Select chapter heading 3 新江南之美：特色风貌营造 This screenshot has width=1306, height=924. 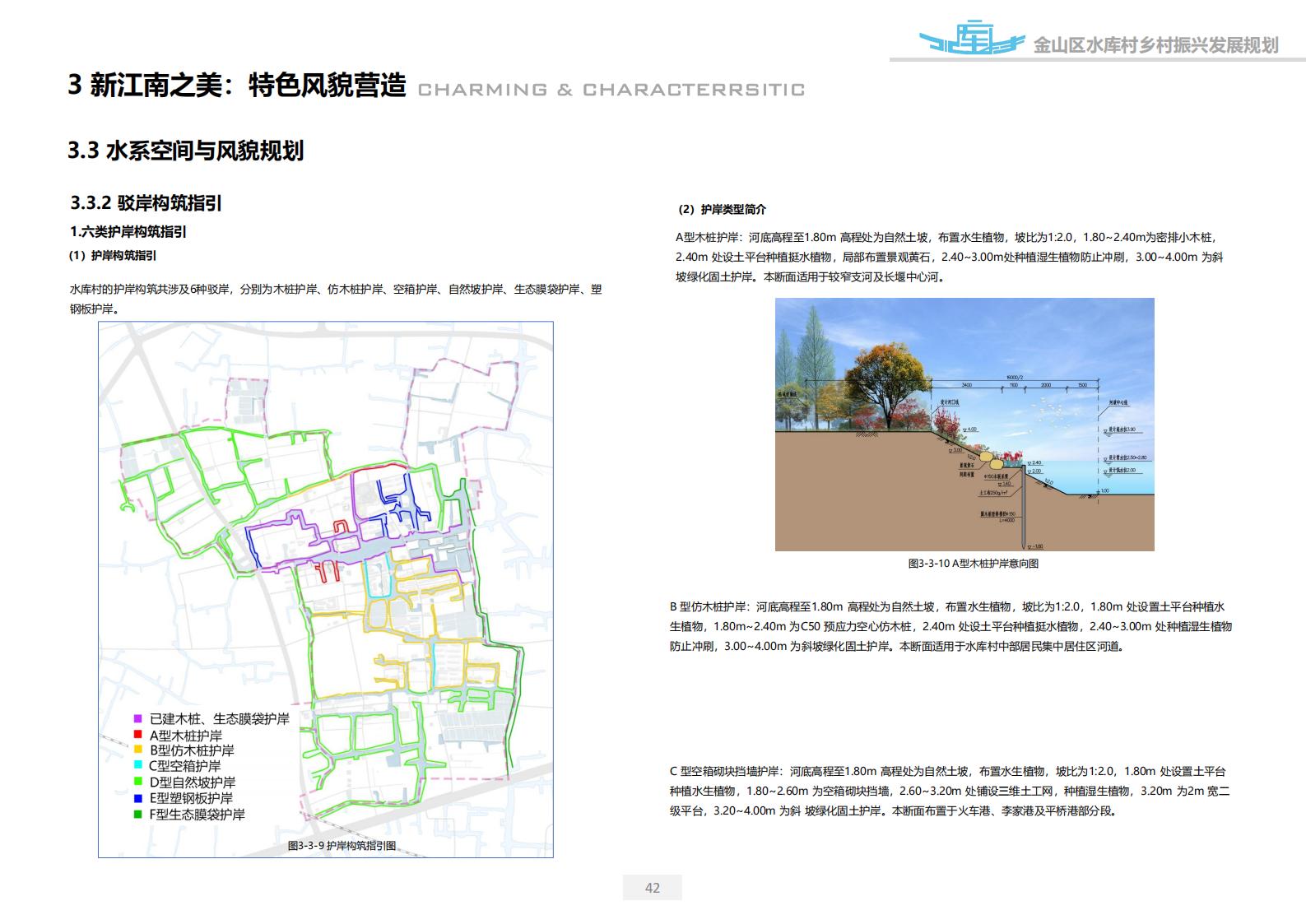click(237, 85)
